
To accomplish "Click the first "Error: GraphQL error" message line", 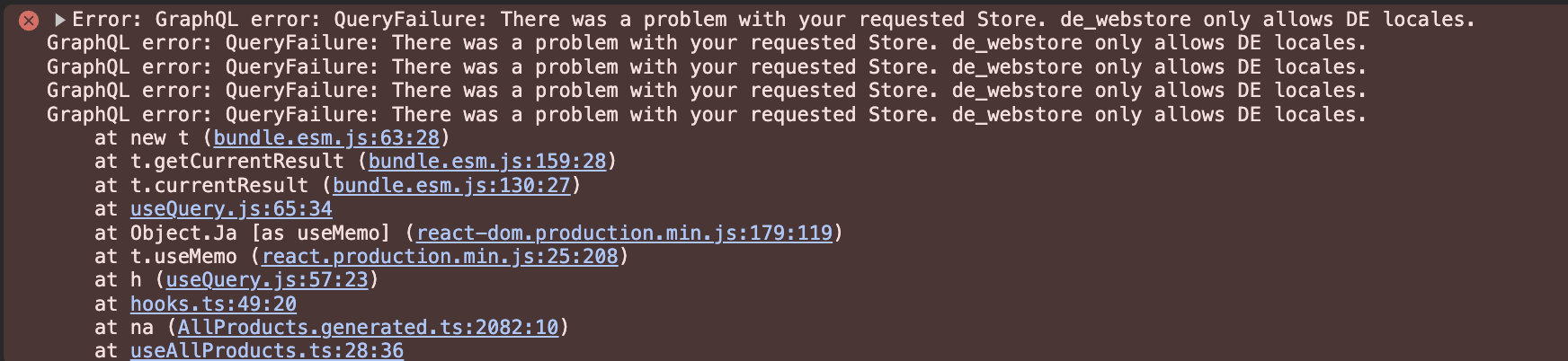I will [x=773, y=20].
